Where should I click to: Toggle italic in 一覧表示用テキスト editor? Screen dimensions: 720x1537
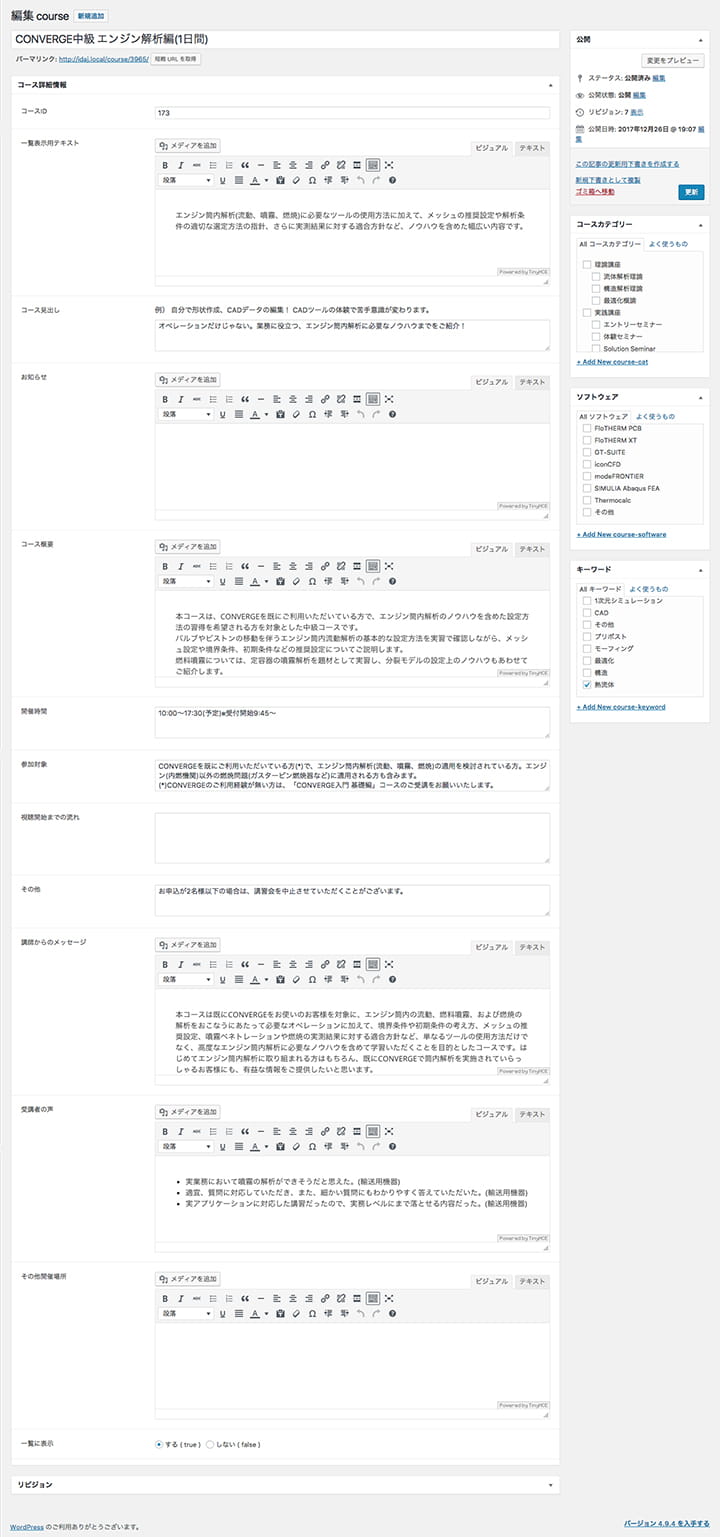point(181,164)
